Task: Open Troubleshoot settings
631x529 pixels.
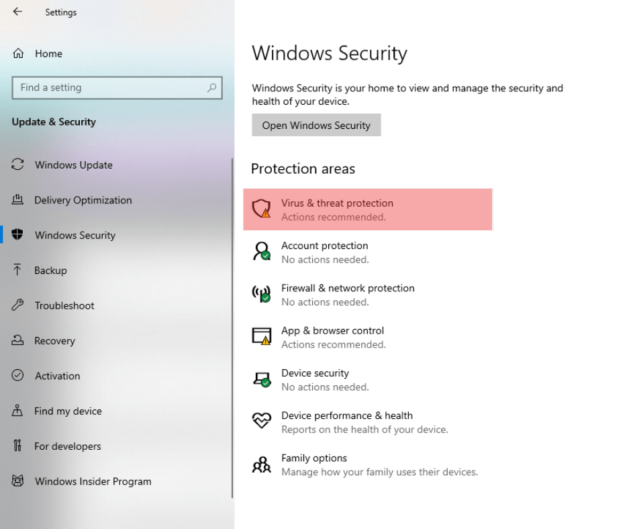Action: click(x=64, y=305)
